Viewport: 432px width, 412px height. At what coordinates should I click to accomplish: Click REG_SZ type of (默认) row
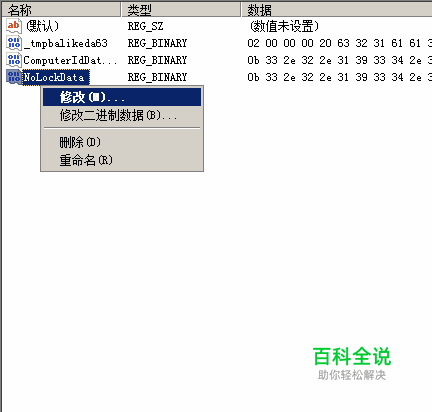click(x=145, y=26)
